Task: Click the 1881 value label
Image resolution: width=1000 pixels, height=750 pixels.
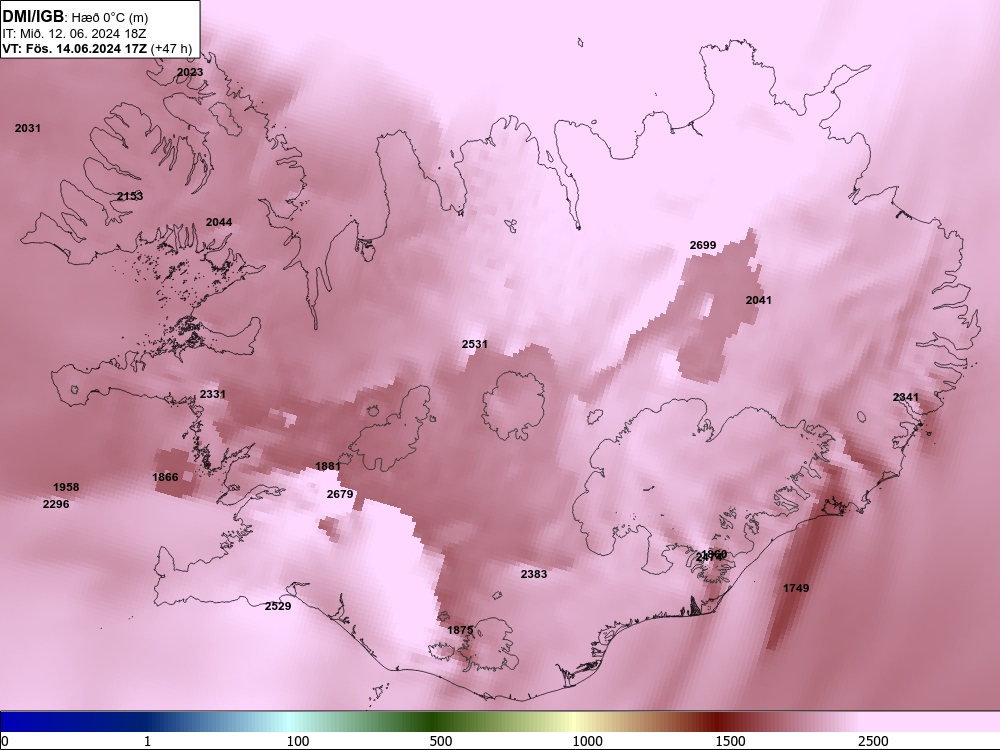Action: (x=328, y=466)
